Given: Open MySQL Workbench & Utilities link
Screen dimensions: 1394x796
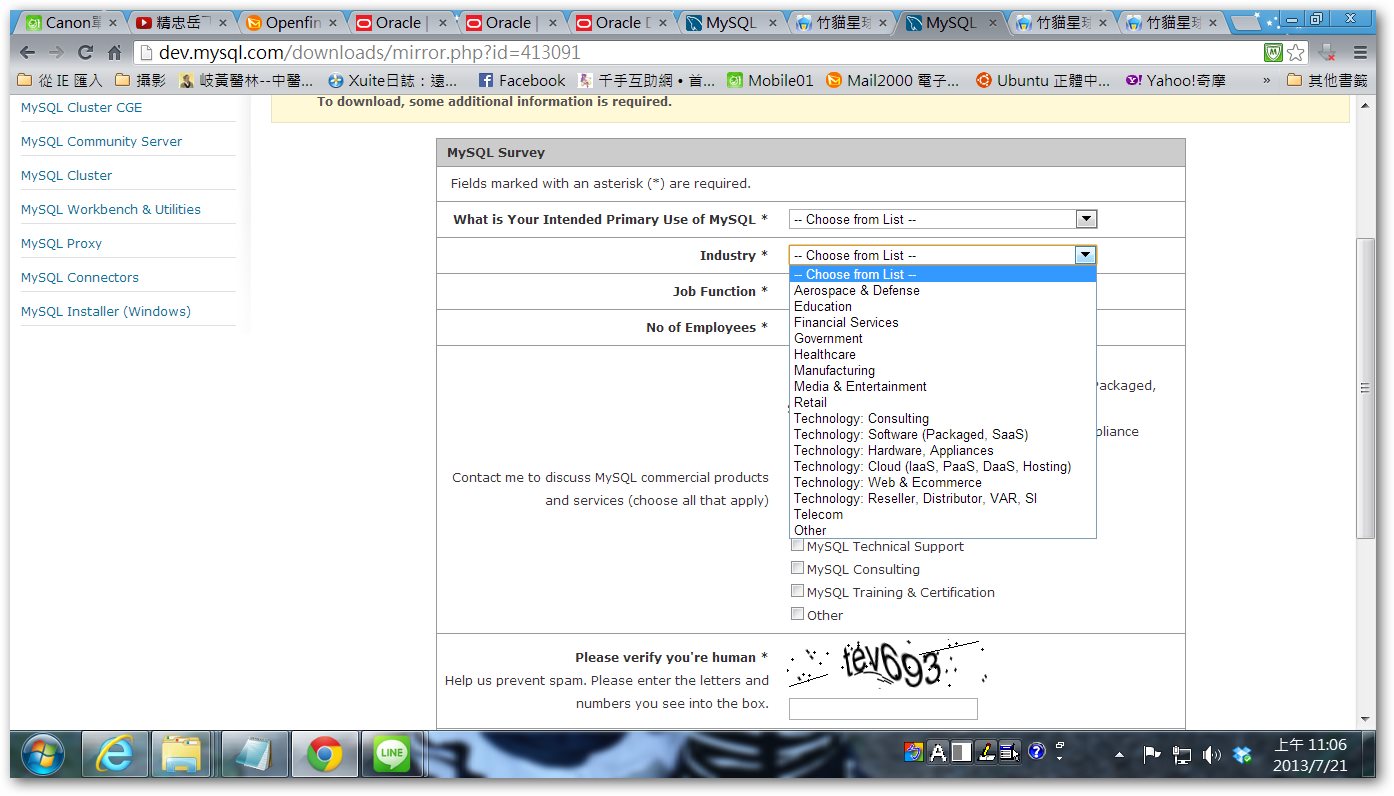Looking at the screenshot, I should [111, 209].
